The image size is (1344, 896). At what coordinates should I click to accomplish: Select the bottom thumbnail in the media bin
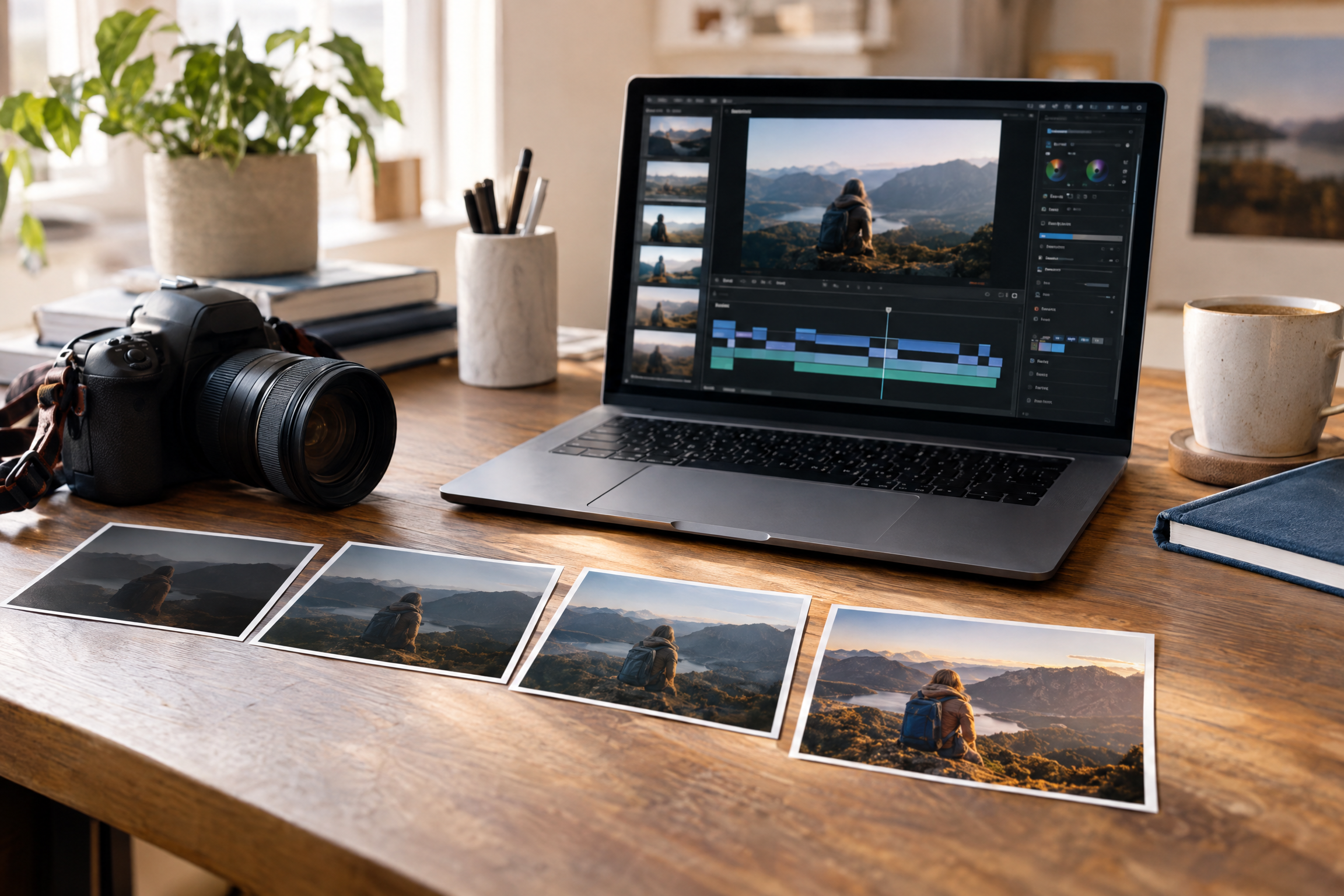pyautogui.click(x=664, y=353)
